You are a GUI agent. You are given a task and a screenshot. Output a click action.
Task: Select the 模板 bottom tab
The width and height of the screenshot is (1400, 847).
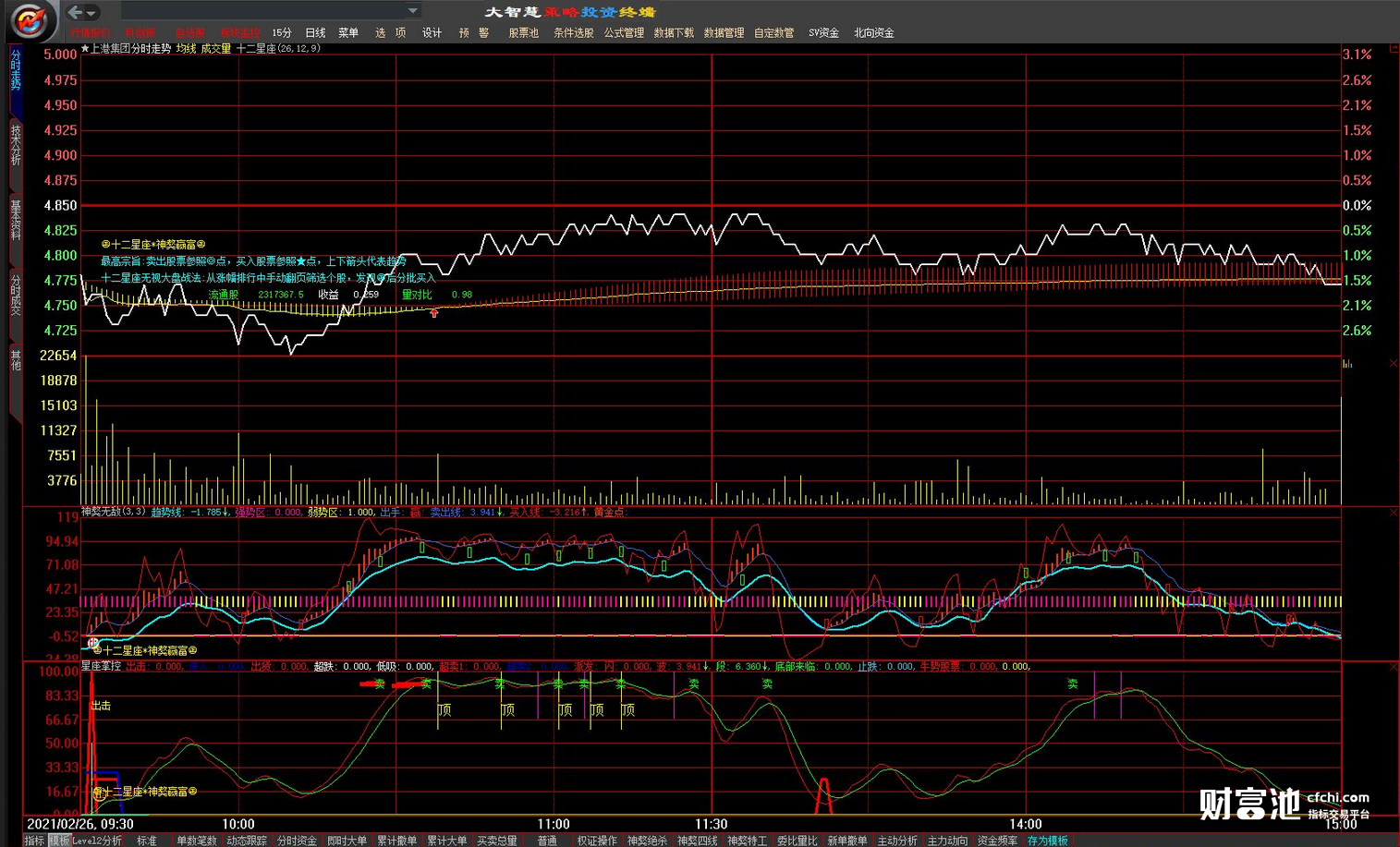click(x=59, y=841)
